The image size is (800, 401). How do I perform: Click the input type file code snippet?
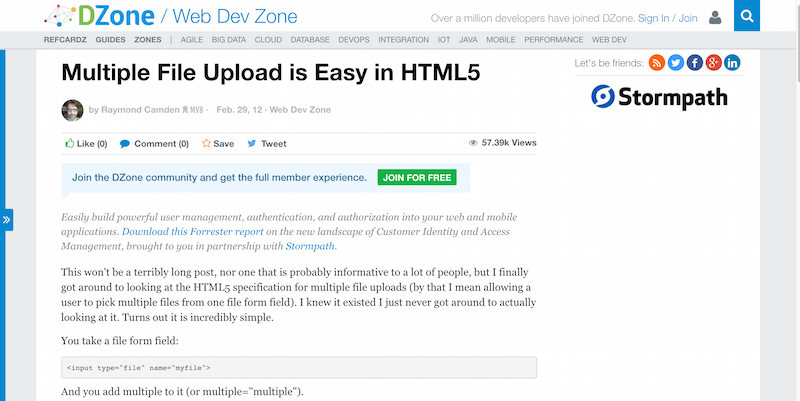[299, 367]
